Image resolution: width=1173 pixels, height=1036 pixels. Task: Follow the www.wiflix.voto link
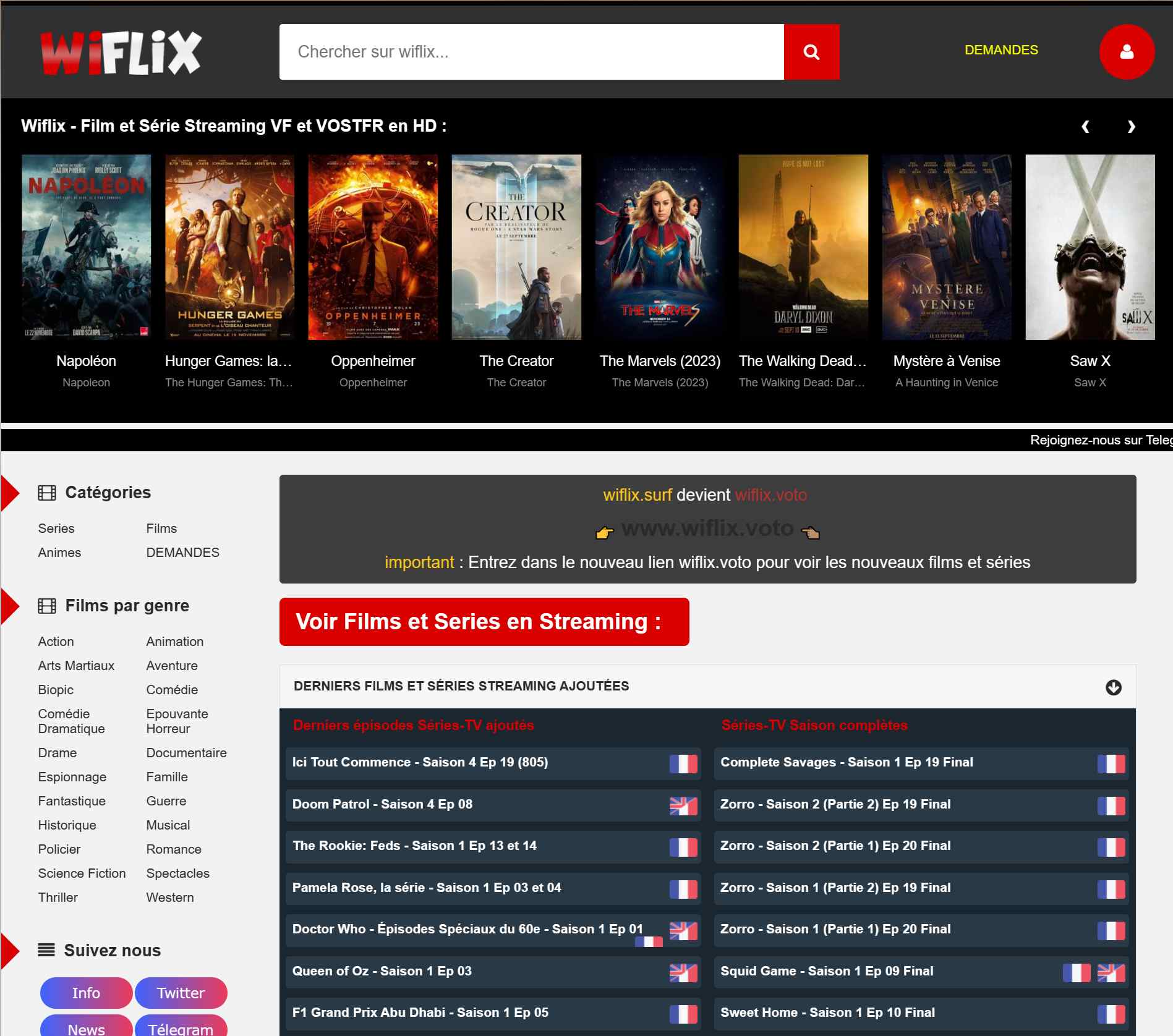(x=707, y=529)
